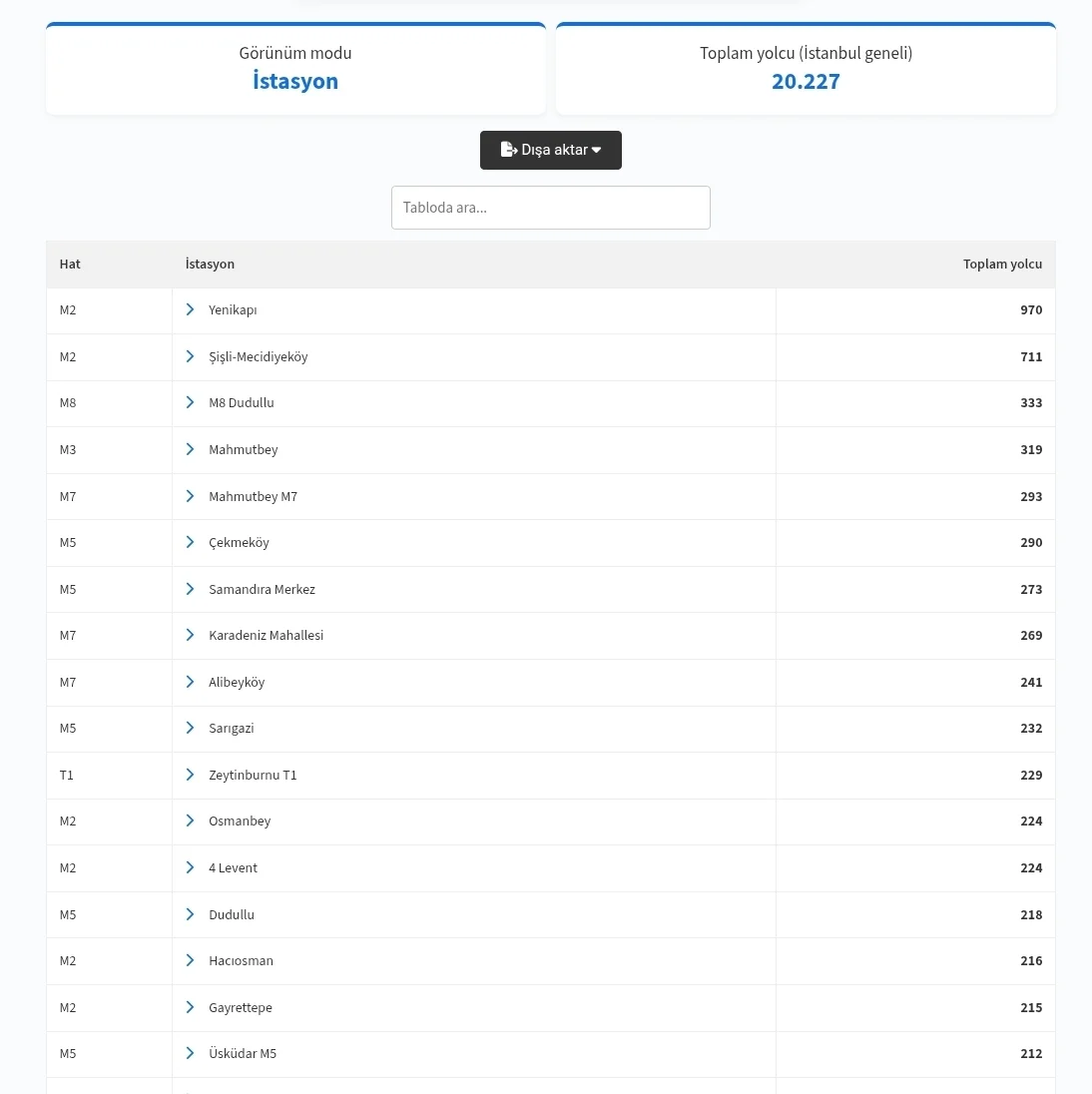The image size is (1092, 1094).
Task: Expand the Yenikapı station row
Action: click(190, 310)
